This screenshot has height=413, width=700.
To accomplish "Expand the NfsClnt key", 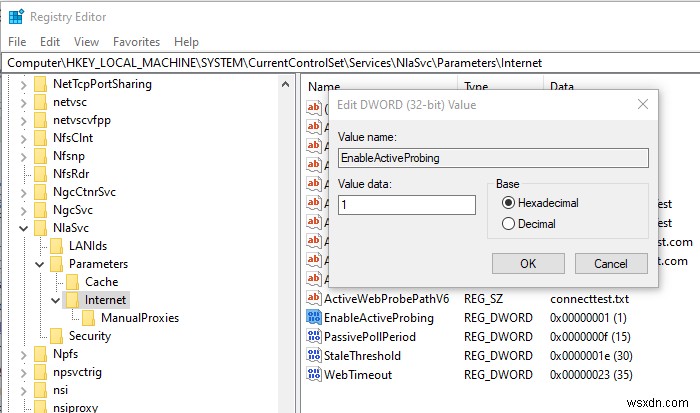I will pos(24,138).
